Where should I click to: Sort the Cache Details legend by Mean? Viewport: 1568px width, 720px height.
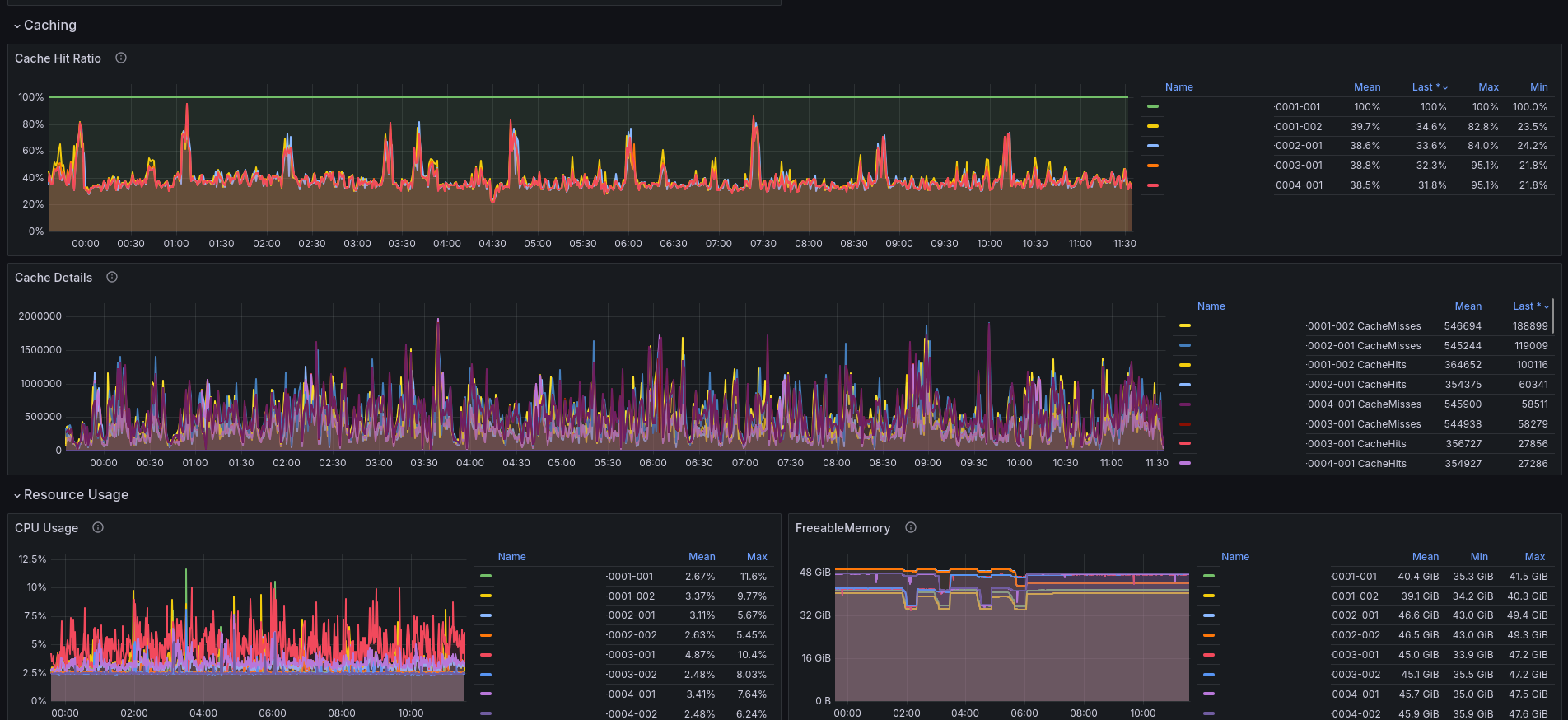point(1468,306)
